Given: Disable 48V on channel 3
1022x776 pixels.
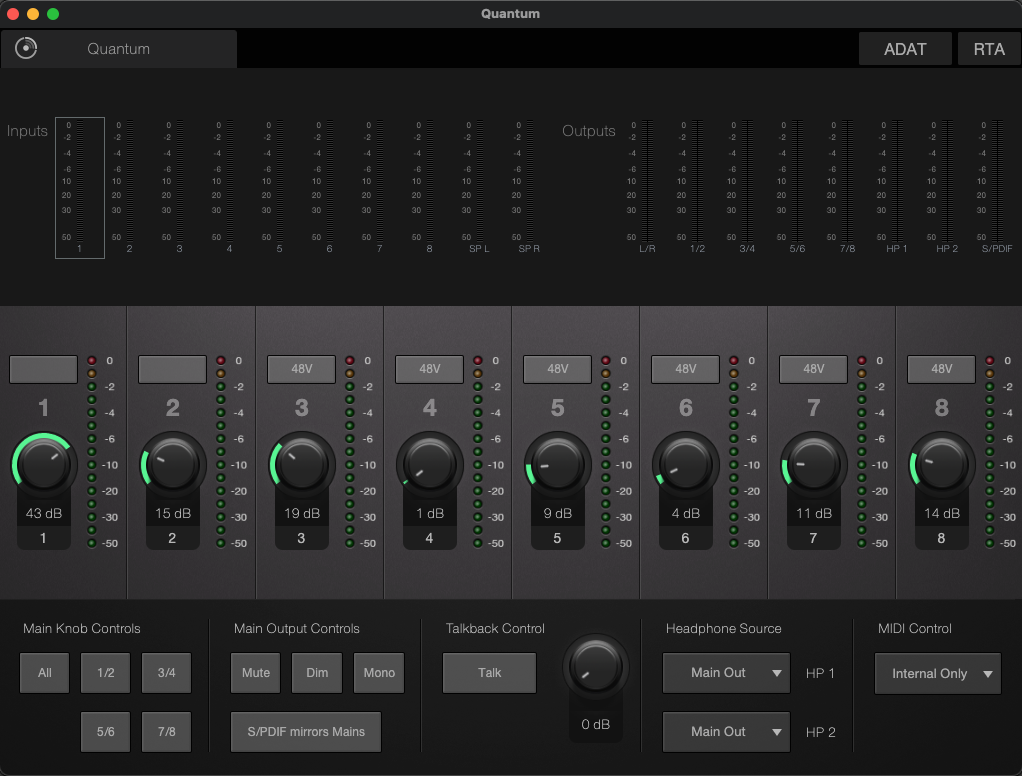Looking at the screenshot, I should tap(301, 369).
